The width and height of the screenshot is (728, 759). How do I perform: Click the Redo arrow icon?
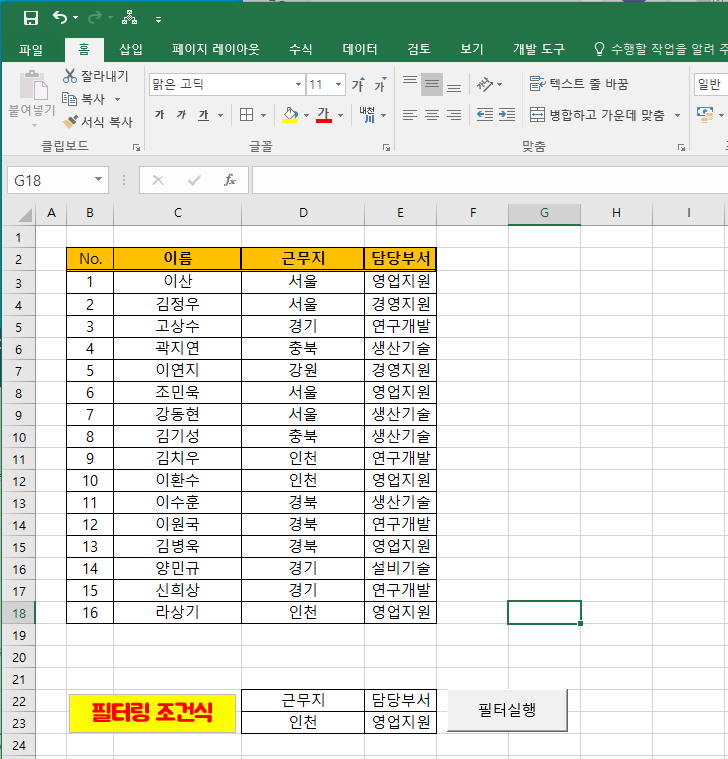pyautogui.click(x=94, y=18)
